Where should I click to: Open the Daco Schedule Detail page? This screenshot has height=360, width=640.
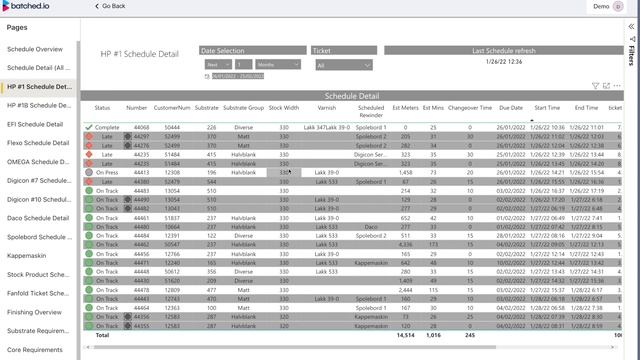(38, 218)
